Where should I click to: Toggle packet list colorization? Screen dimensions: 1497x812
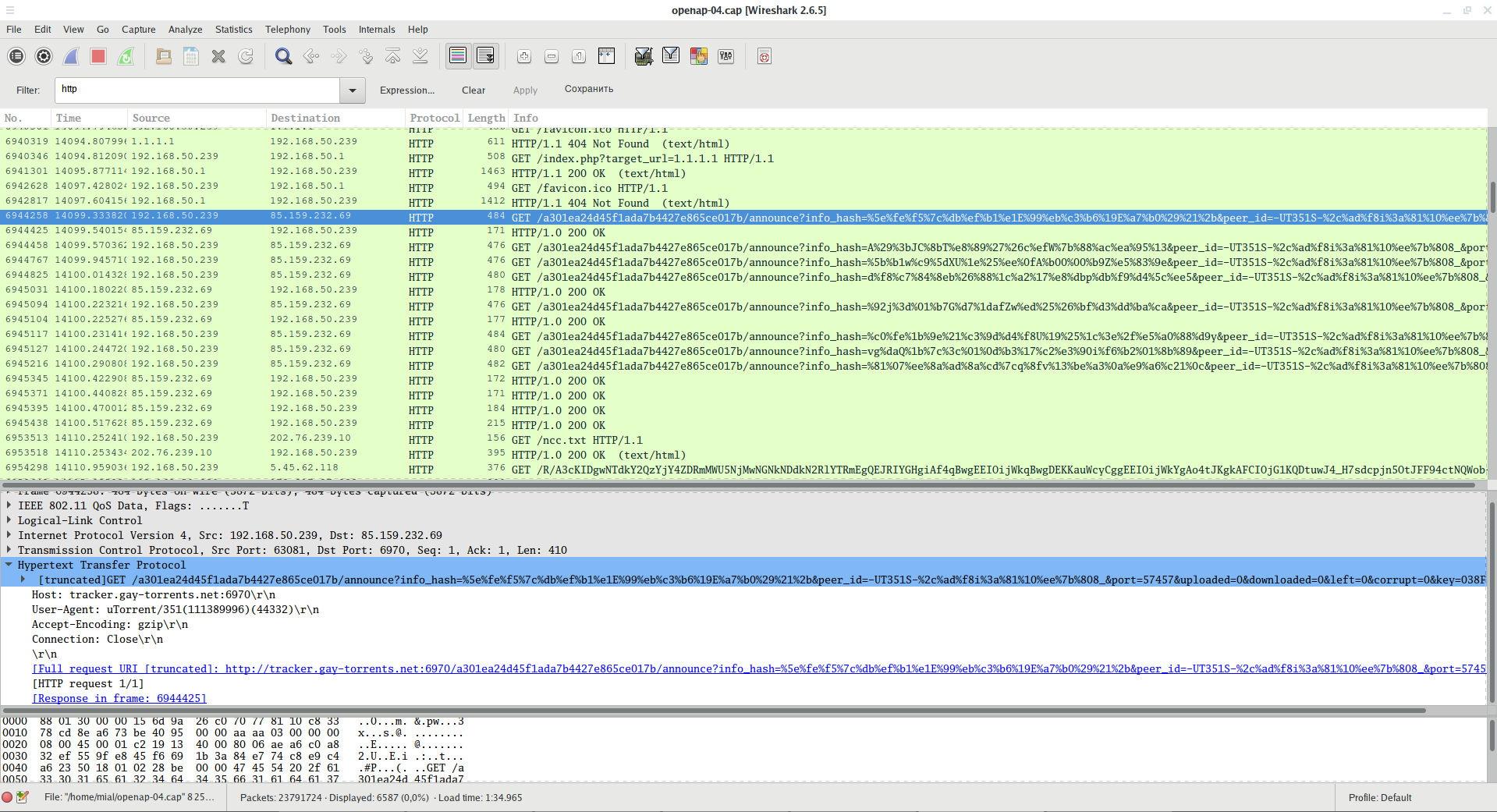[x=458, y=56]
